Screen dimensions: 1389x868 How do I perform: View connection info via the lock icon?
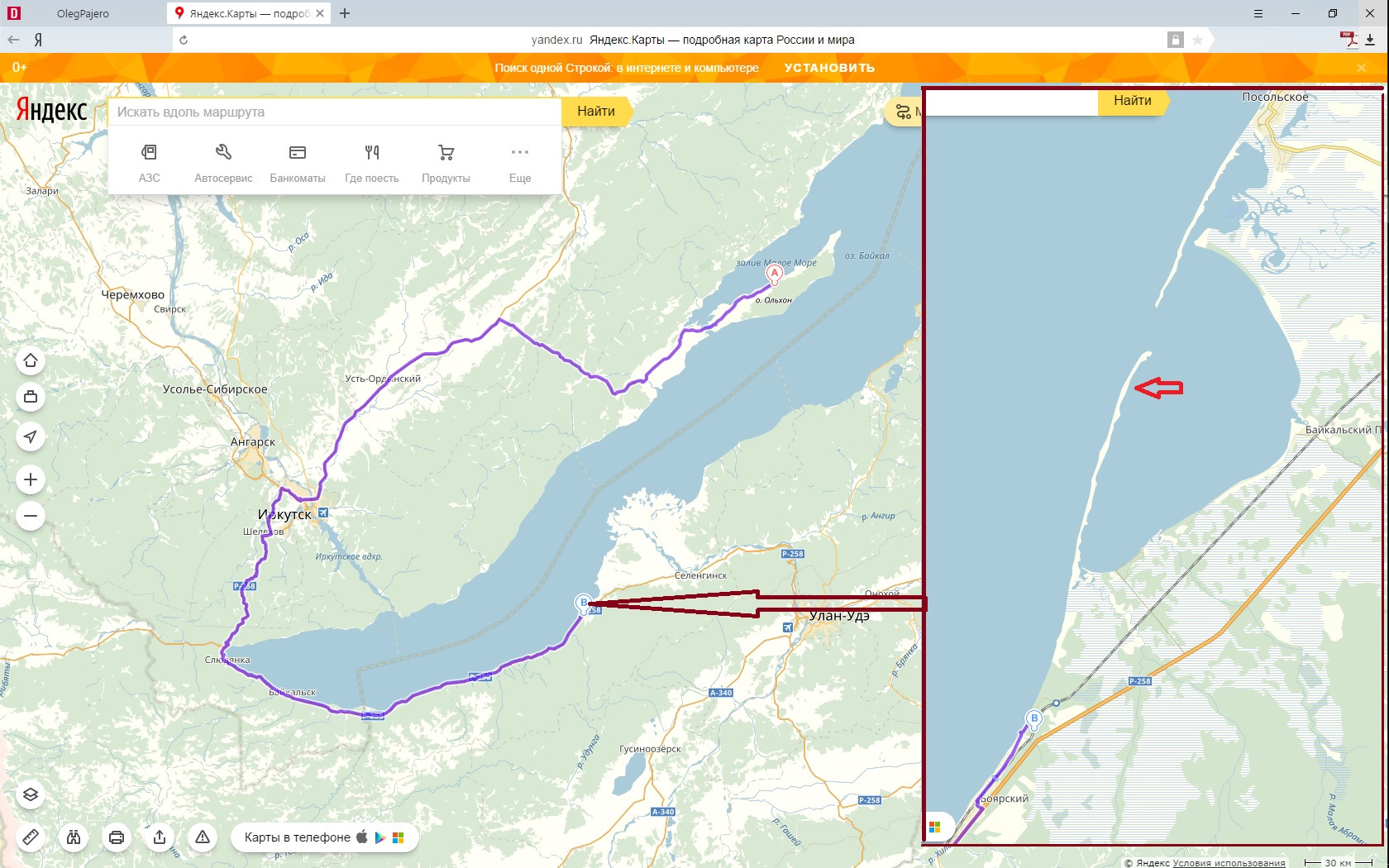pos(1175,40)
